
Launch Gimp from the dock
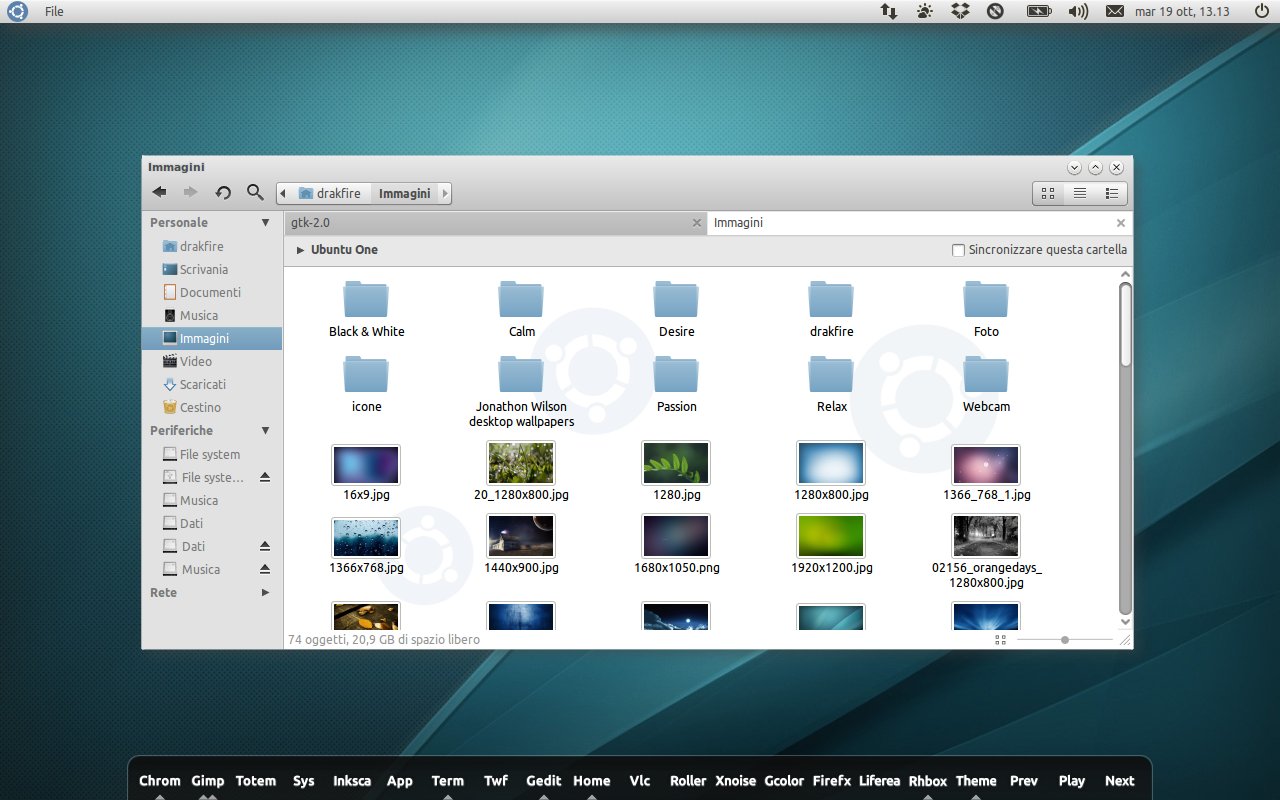coord(208,781)
